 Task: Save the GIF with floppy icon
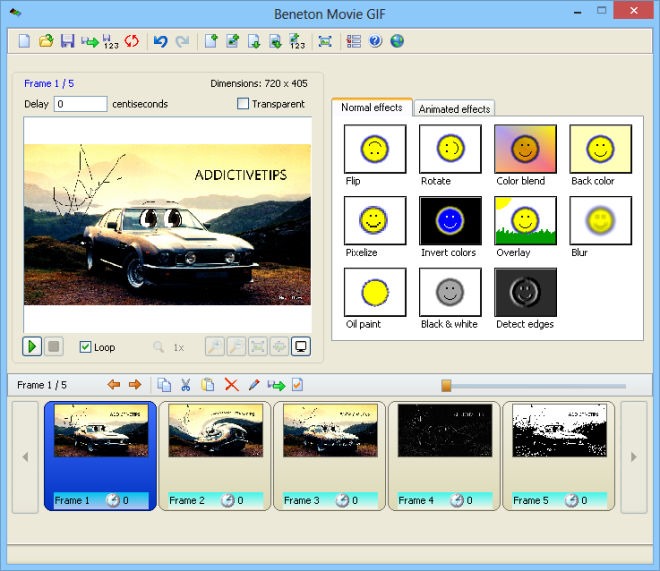(67, 41)
